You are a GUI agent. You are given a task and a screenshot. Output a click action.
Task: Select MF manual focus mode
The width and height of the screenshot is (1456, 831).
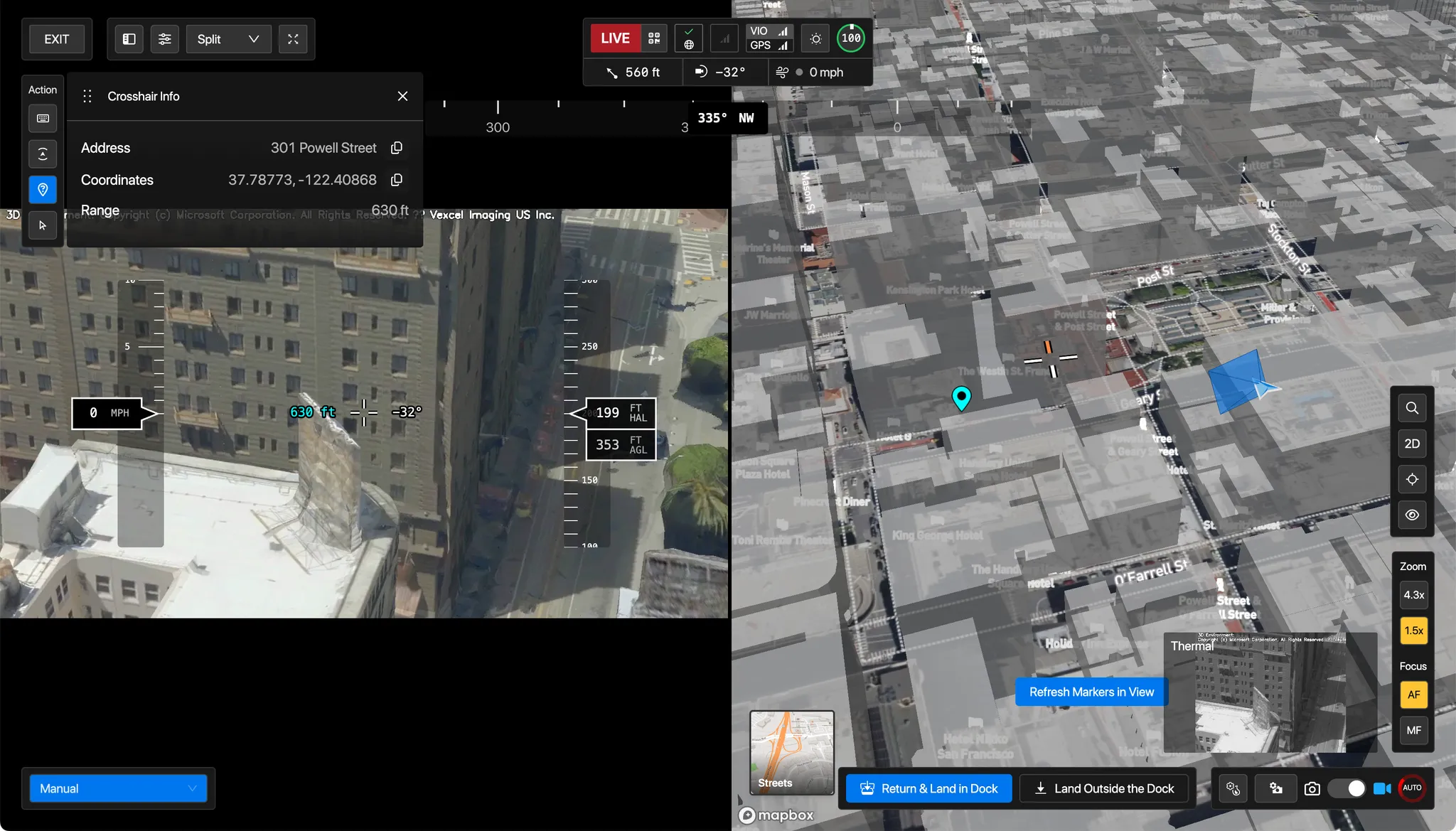[x=1413, y=730]
